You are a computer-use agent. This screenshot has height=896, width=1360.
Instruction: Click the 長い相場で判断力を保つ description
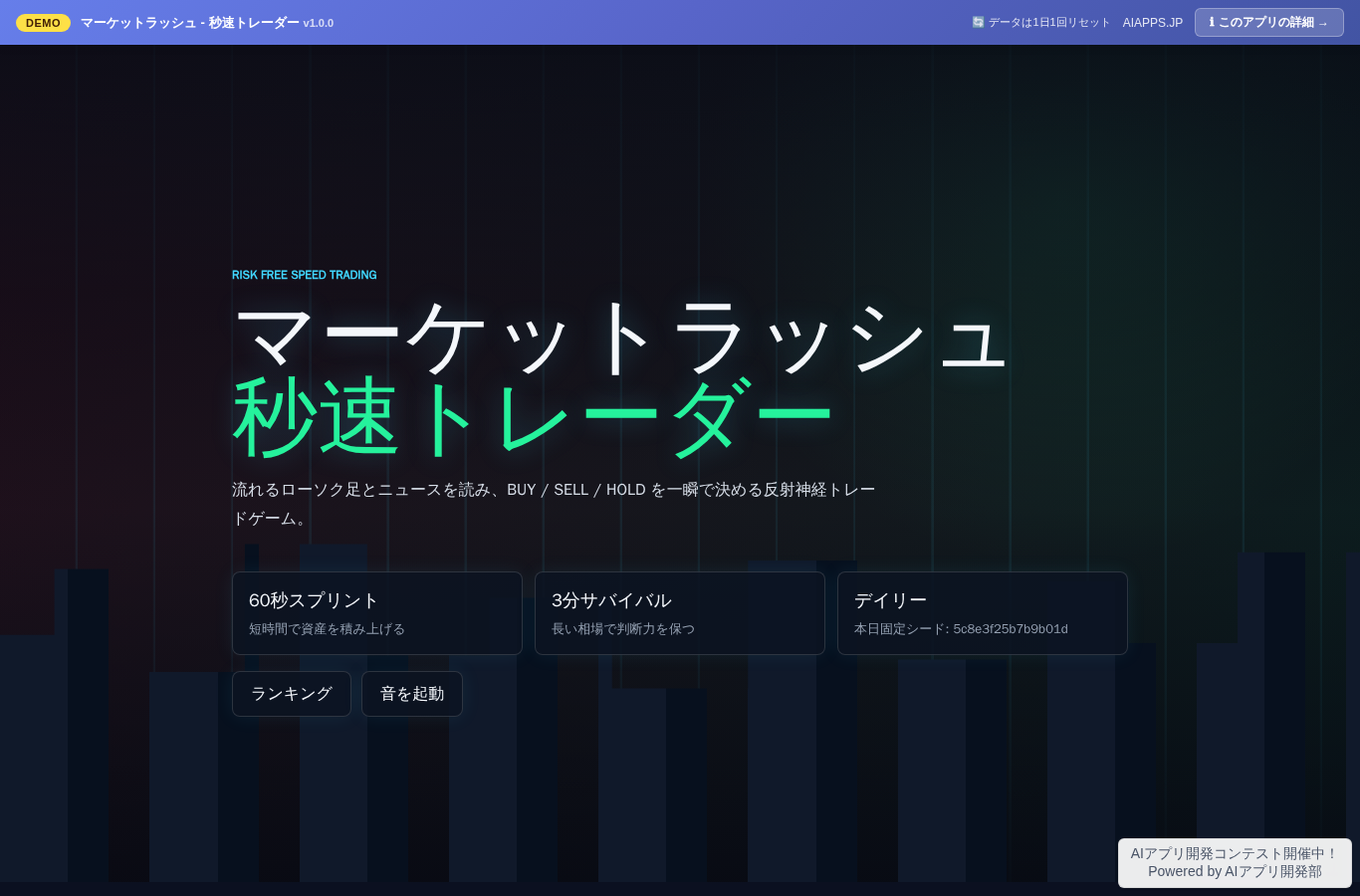(x=623, y=629)
